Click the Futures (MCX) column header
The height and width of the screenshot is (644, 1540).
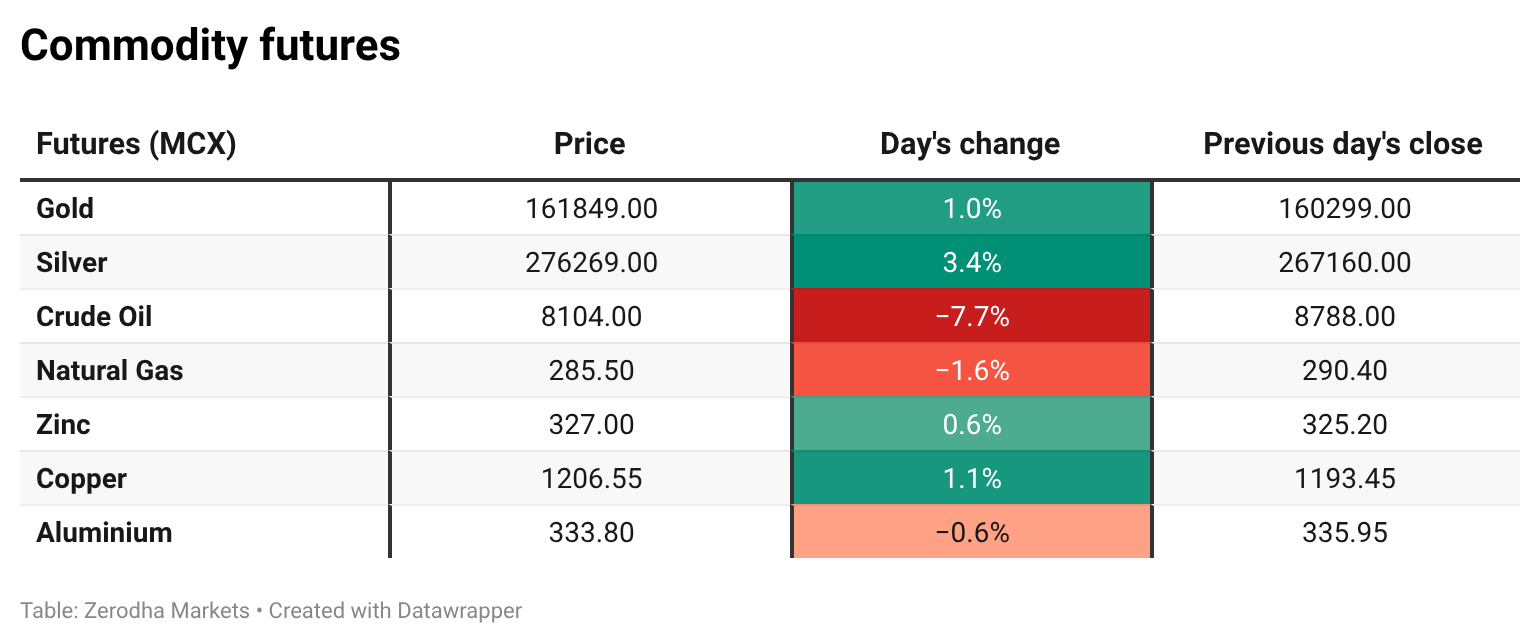136,144
